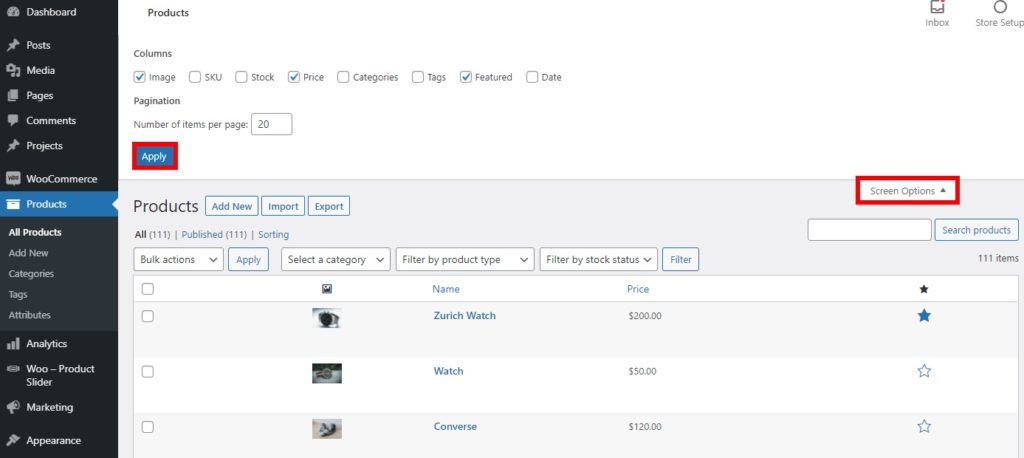Sort by the Price column header
This screenshot has width=1024, height=458.
[x=638, y=289]
